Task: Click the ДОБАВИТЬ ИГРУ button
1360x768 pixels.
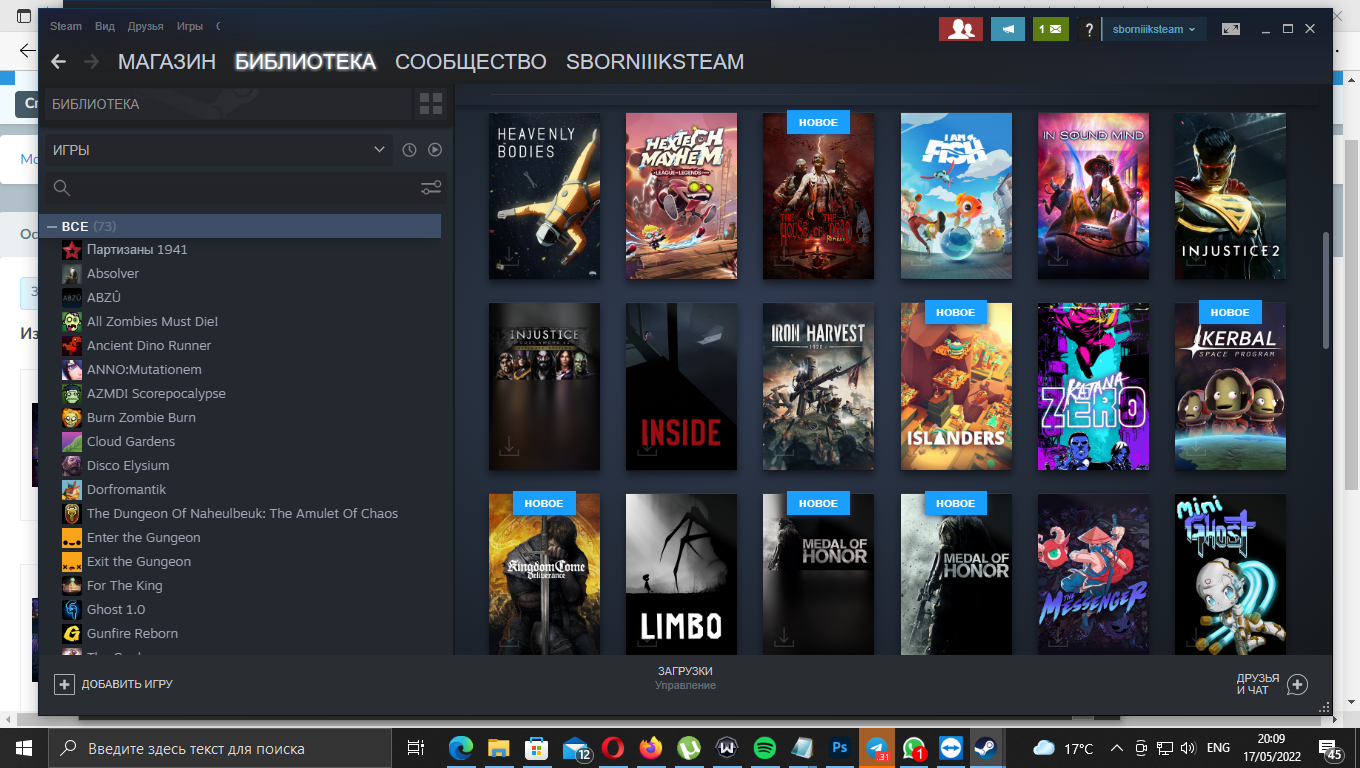Action: point(113,684)
